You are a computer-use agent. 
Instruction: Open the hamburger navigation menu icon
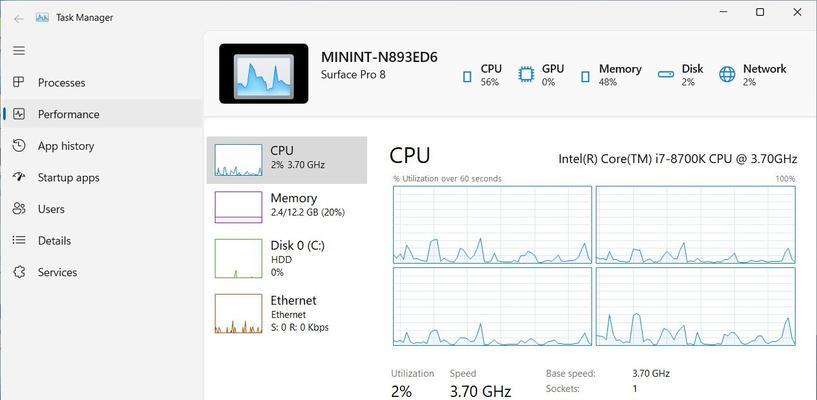tap(19, 51)
